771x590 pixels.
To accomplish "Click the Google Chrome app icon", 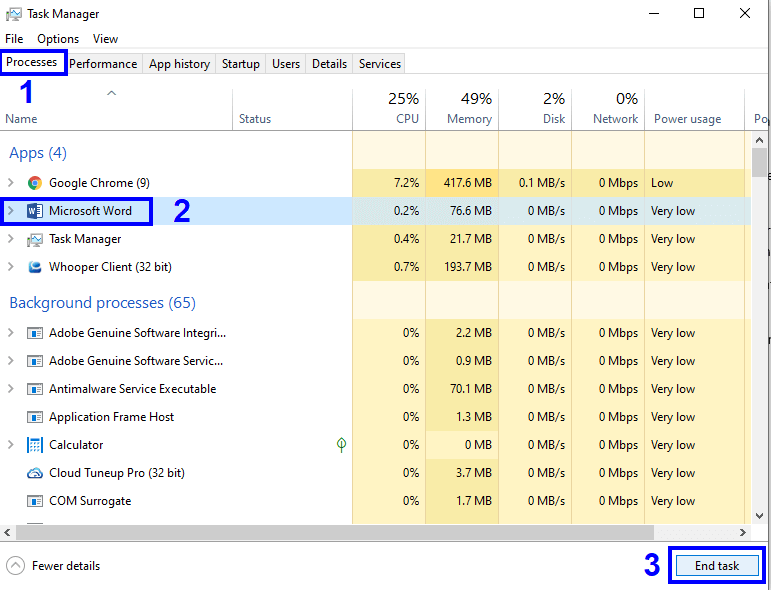I will [34, 183].
